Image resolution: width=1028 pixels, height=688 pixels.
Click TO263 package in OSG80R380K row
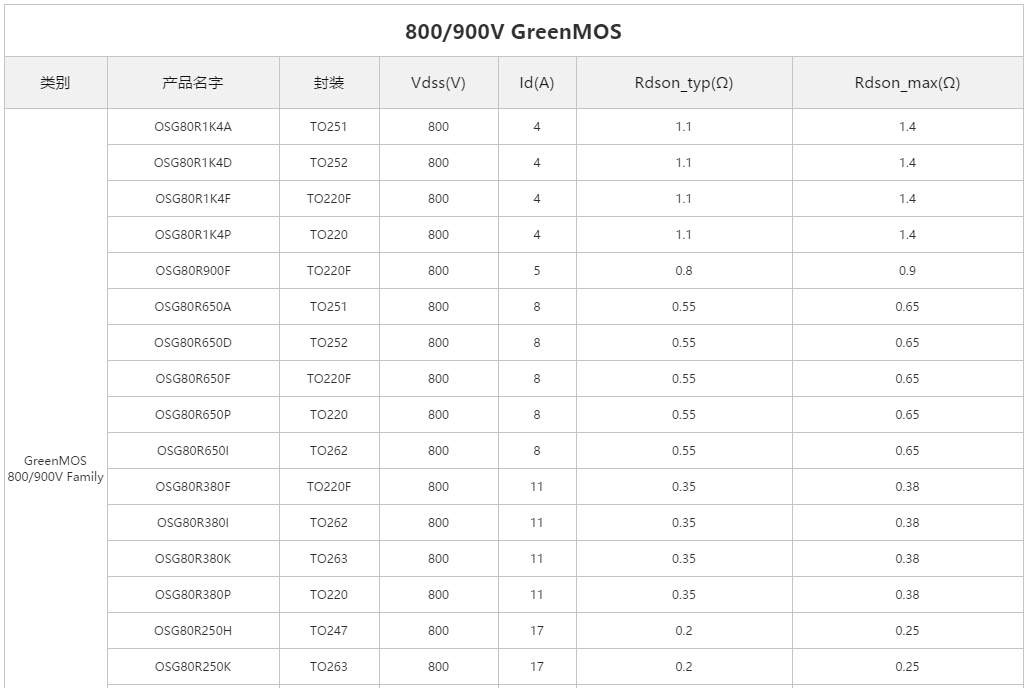pyautogui.click(x=328, y=559)
